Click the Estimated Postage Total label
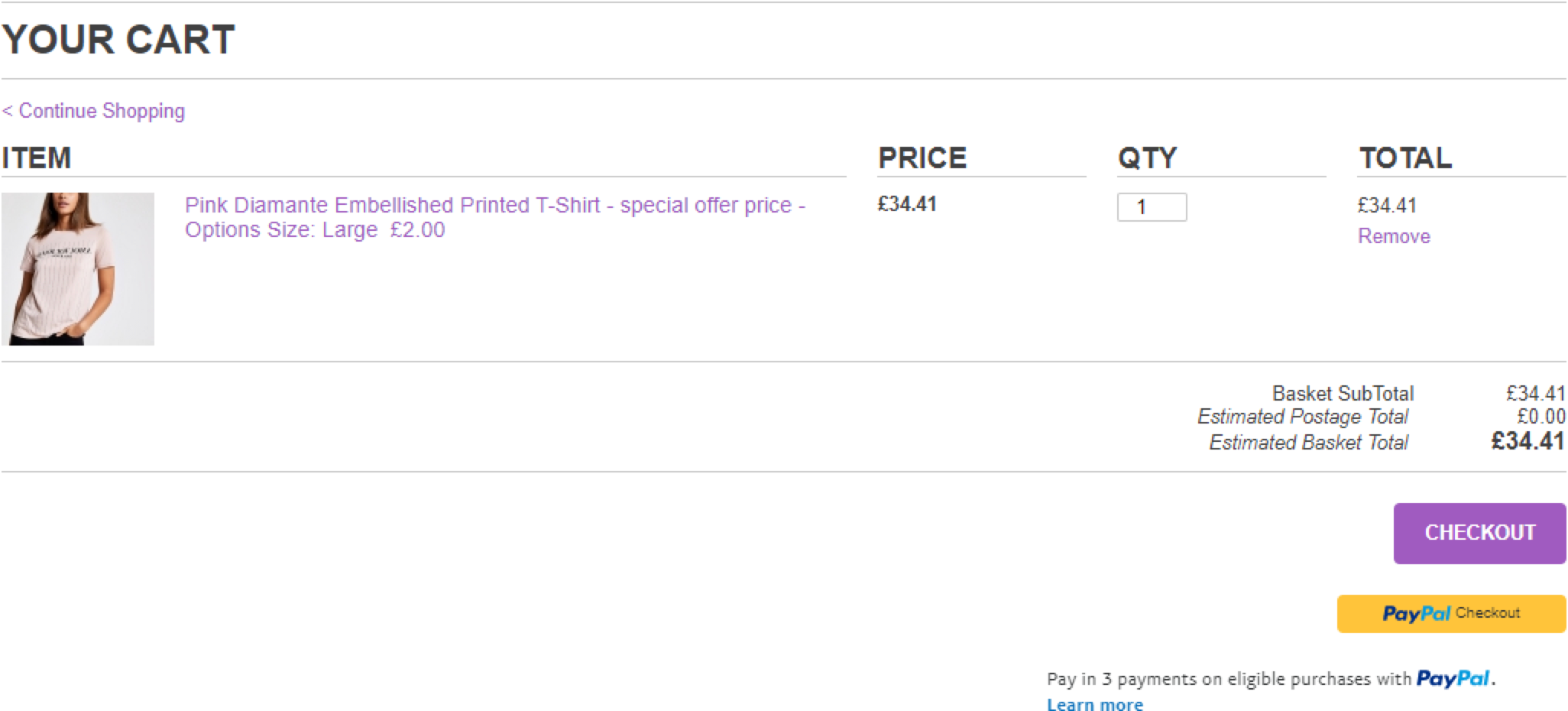The height and width of the screenshot is (711, 1568). pyautogui.click(x=1302, y=417)
